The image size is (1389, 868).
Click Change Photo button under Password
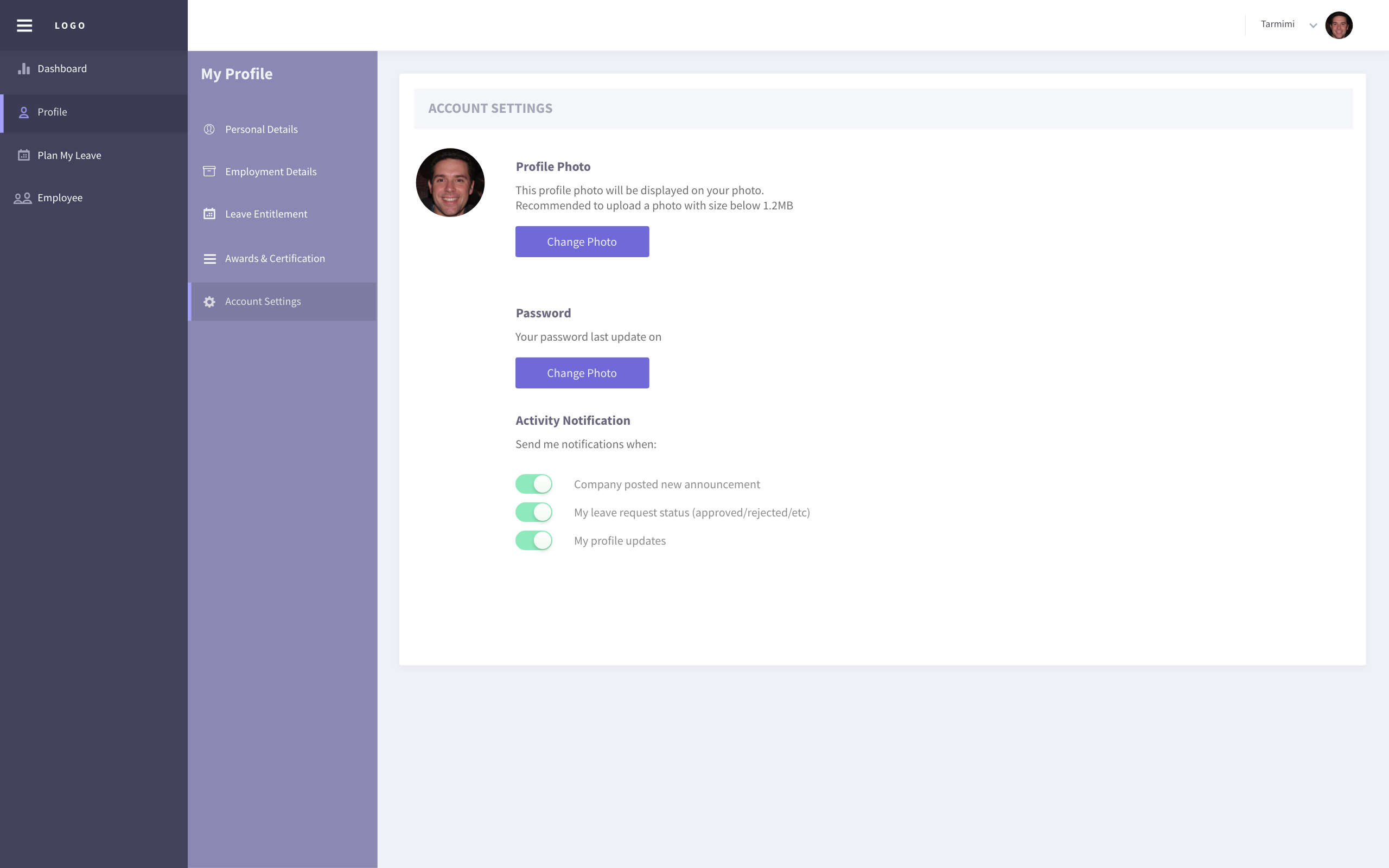click(582, 373)
